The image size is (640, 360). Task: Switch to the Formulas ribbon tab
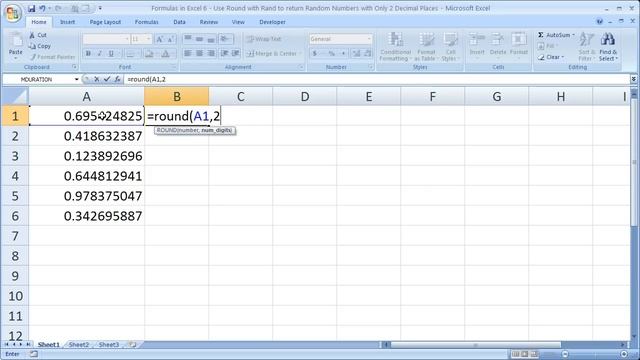(147, 22)
